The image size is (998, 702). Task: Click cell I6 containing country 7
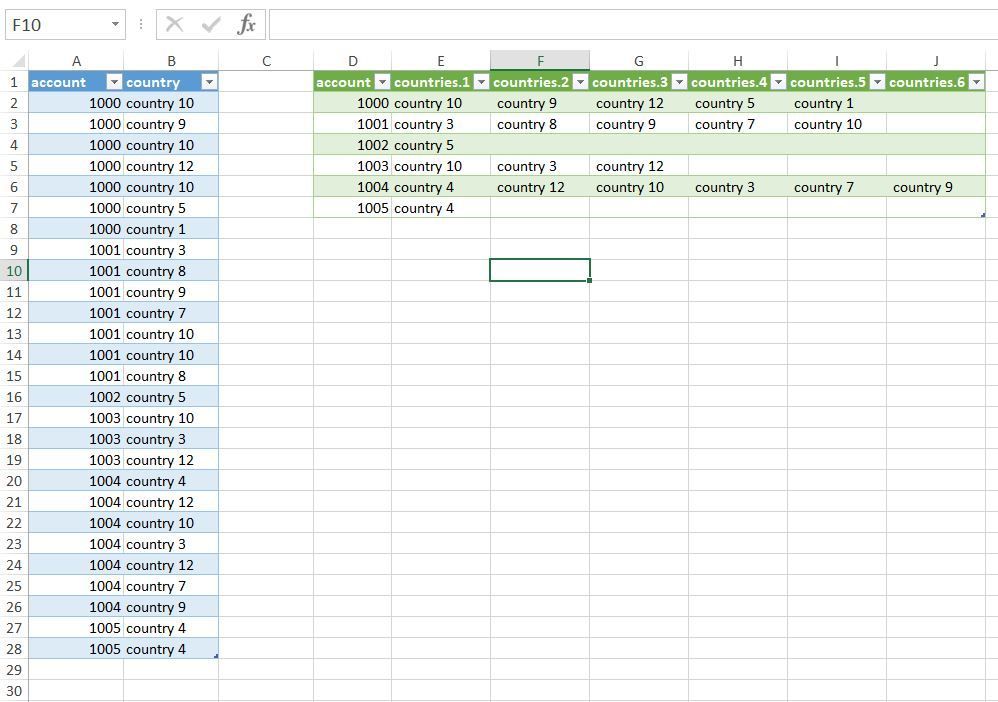pyautogui.click(x=836, y=187)
